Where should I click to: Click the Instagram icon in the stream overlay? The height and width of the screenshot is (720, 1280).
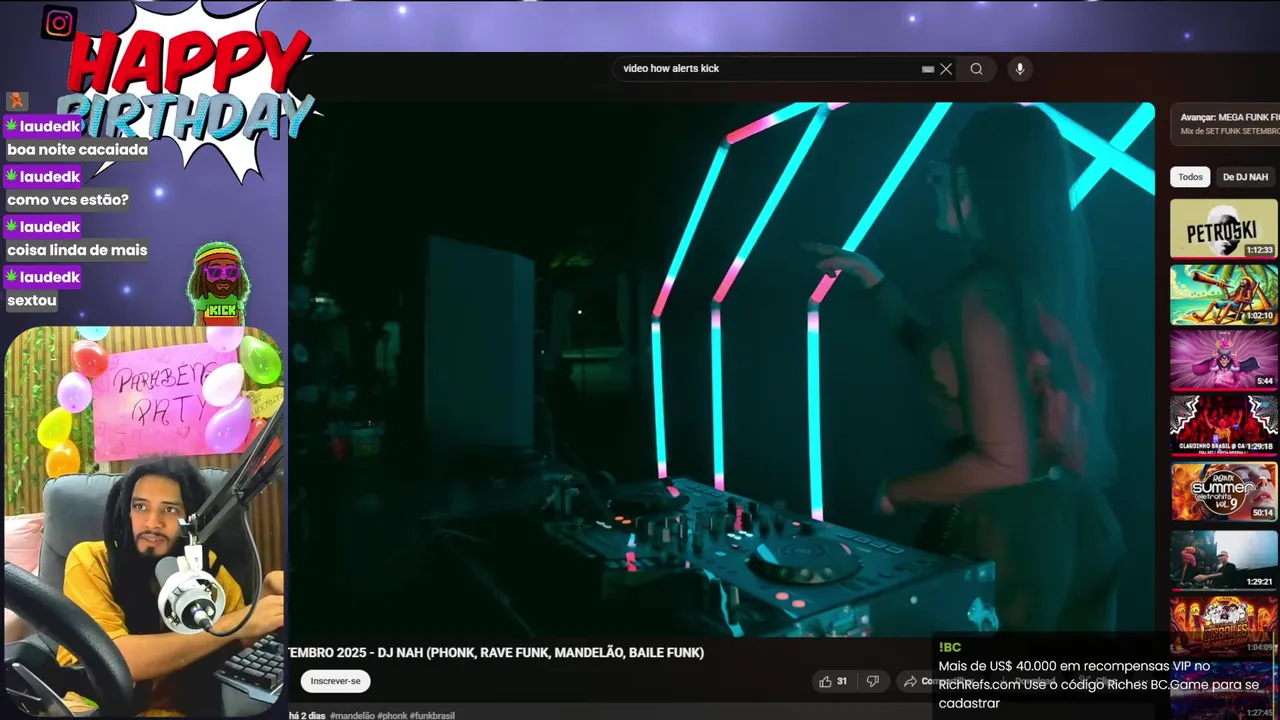[x=59, y=23]
